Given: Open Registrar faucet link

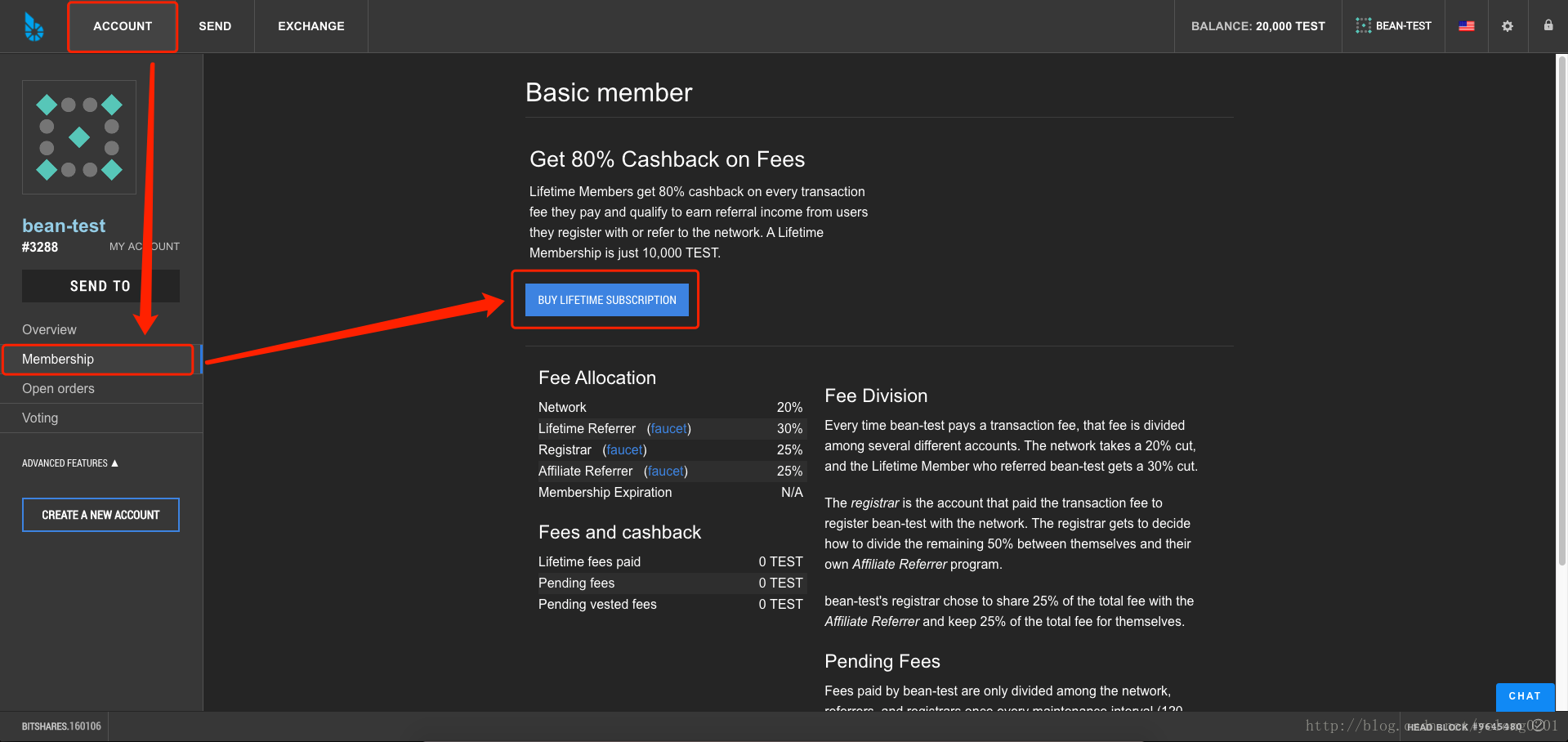Looking at the screenshot, I should tap(624, 449).
